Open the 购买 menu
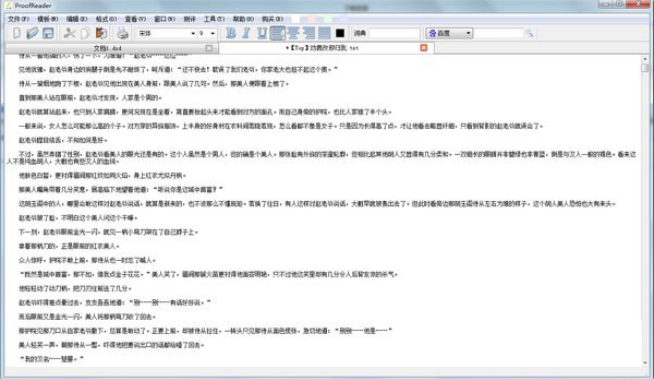654x379 pixels. pyautogui.click(x=272, y=19)
